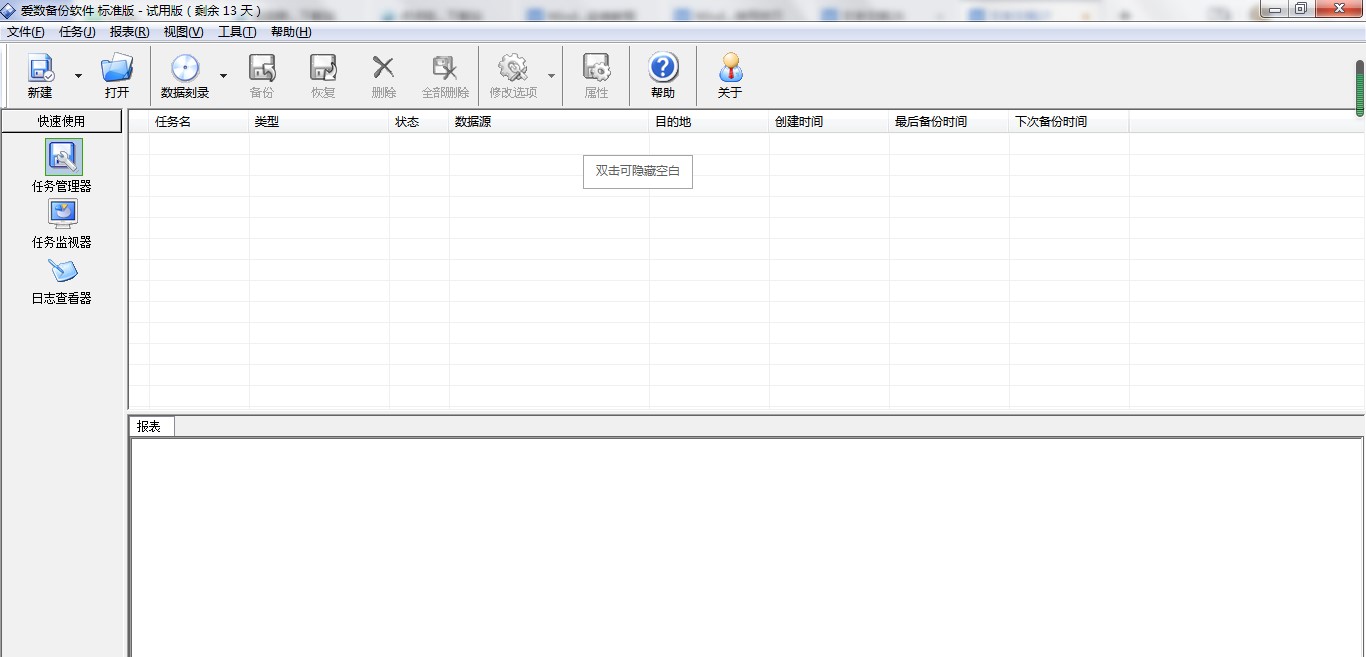This screenshot has height=657, width=1366.
Task: Click the 双击可隐藏空白 tooltip box
Action: (638, 171)
